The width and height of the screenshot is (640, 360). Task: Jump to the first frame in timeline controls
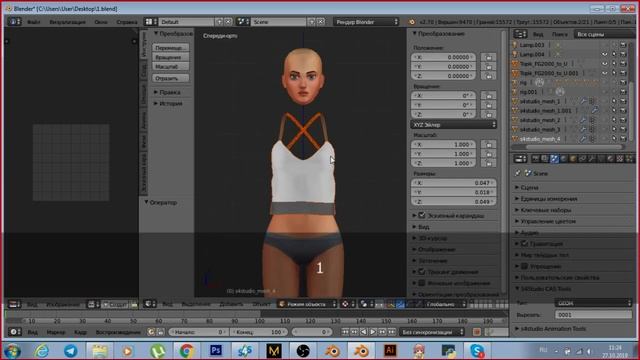(x=345, y=332)
